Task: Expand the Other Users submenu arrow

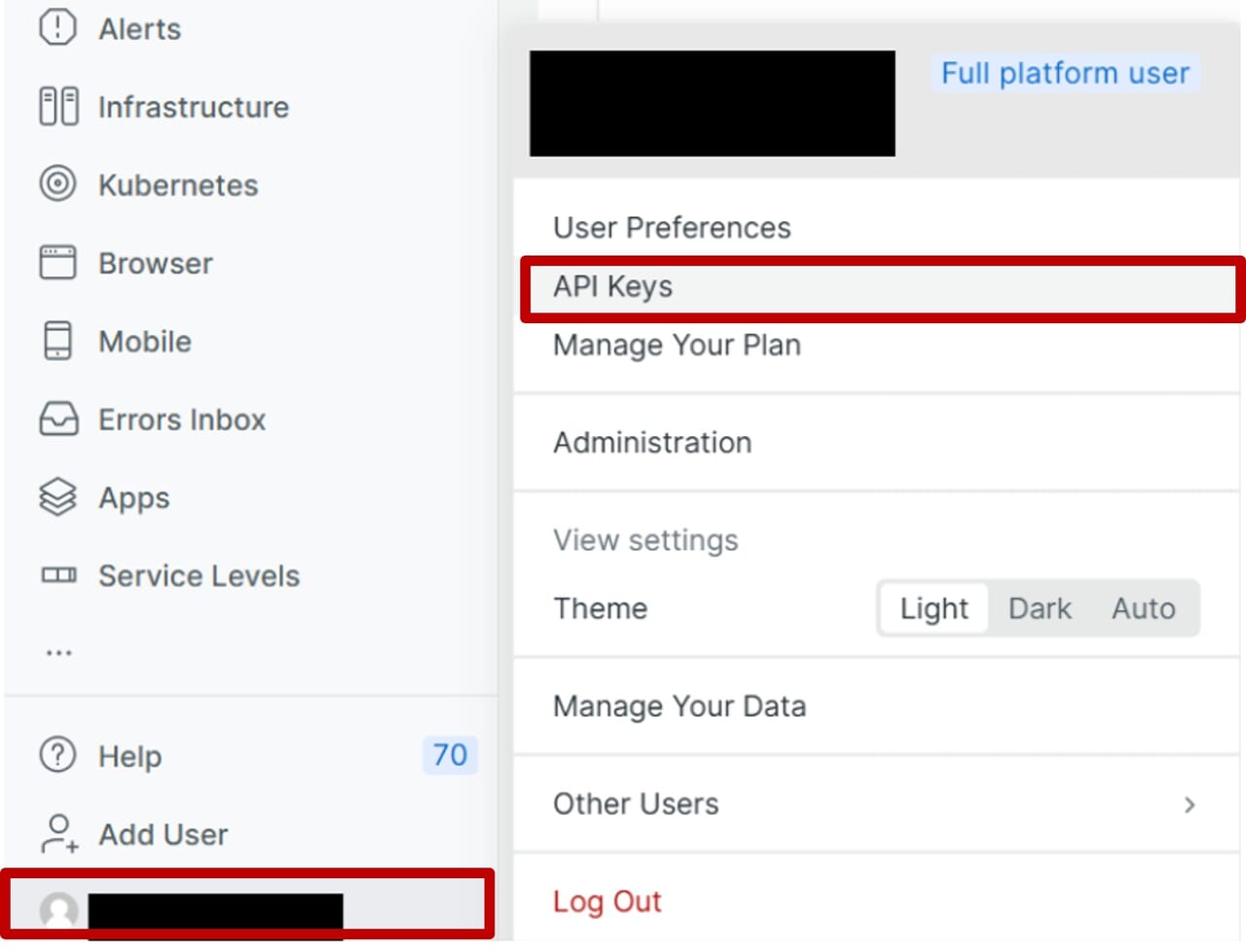Action: (x=1190, y=805)
